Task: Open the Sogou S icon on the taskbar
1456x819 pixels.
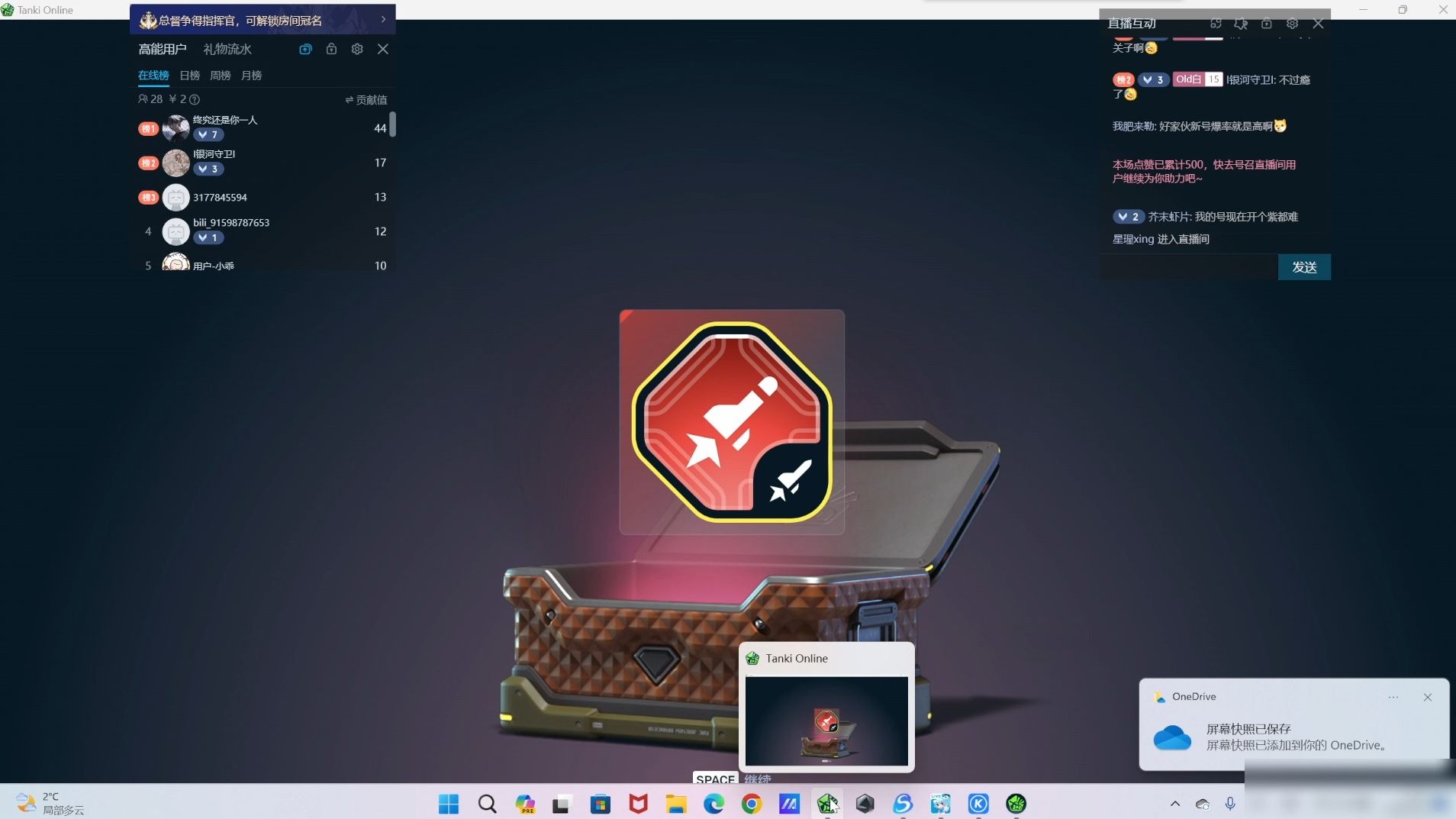Action: click(903, 804)
